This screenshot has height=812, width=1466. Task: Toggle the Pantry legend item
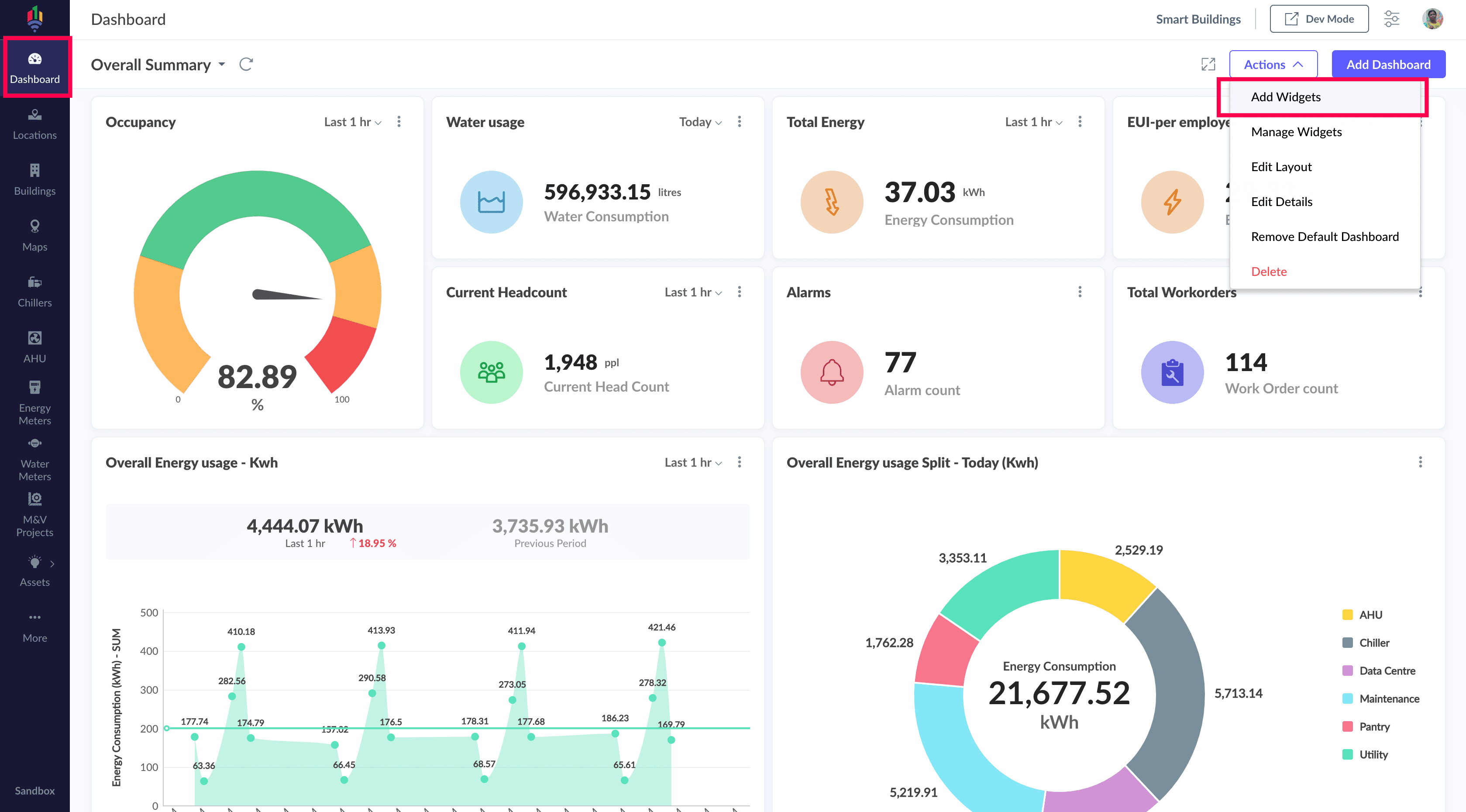[1373, 726]
